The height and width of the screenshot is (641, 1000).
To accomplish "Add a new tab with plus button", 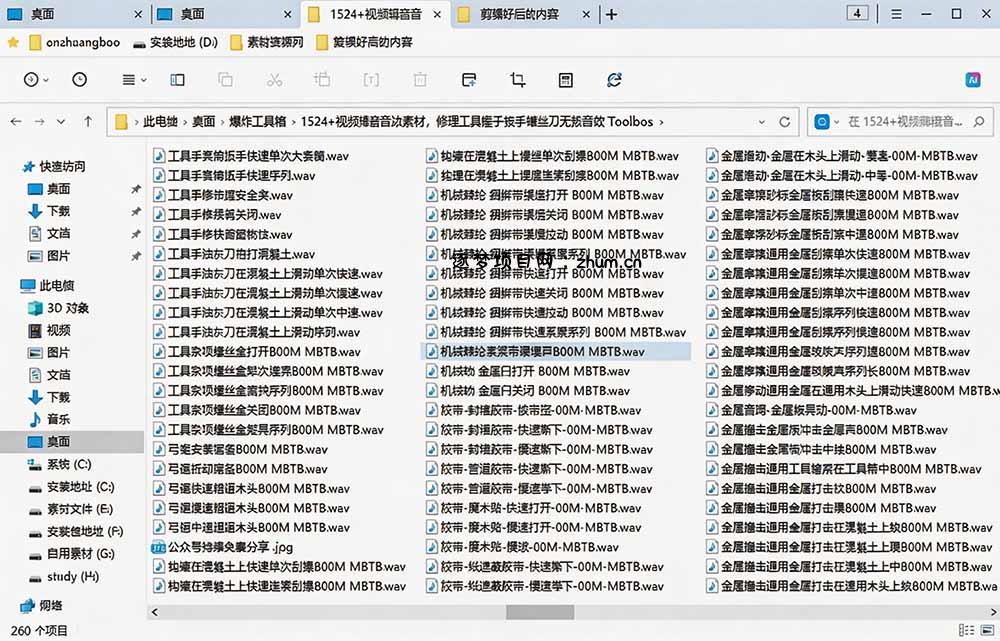I will click(x=611, y=14).
